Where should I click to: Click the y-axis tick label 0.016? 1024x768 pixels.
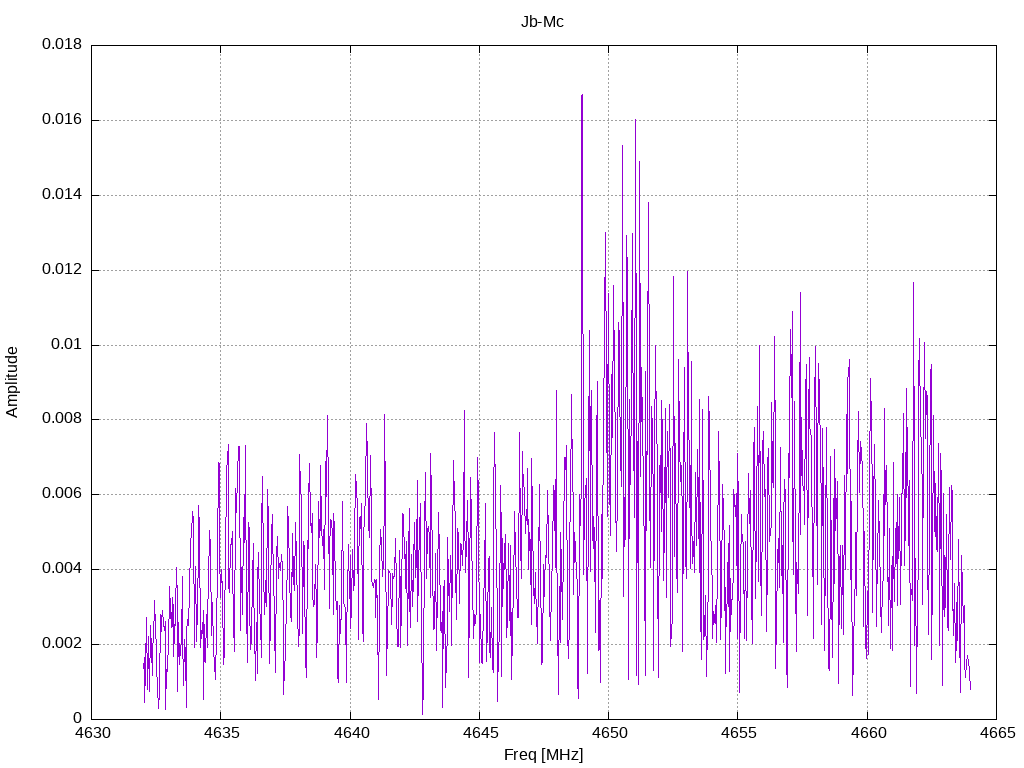[62, 120]
